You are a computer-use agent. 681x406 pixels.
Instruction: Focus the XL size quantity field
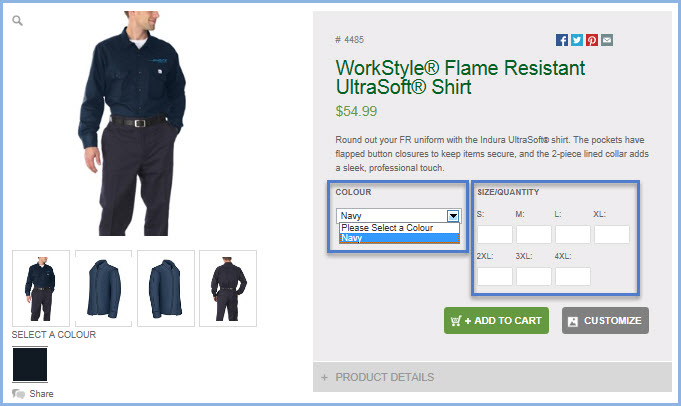pos(612,234)
